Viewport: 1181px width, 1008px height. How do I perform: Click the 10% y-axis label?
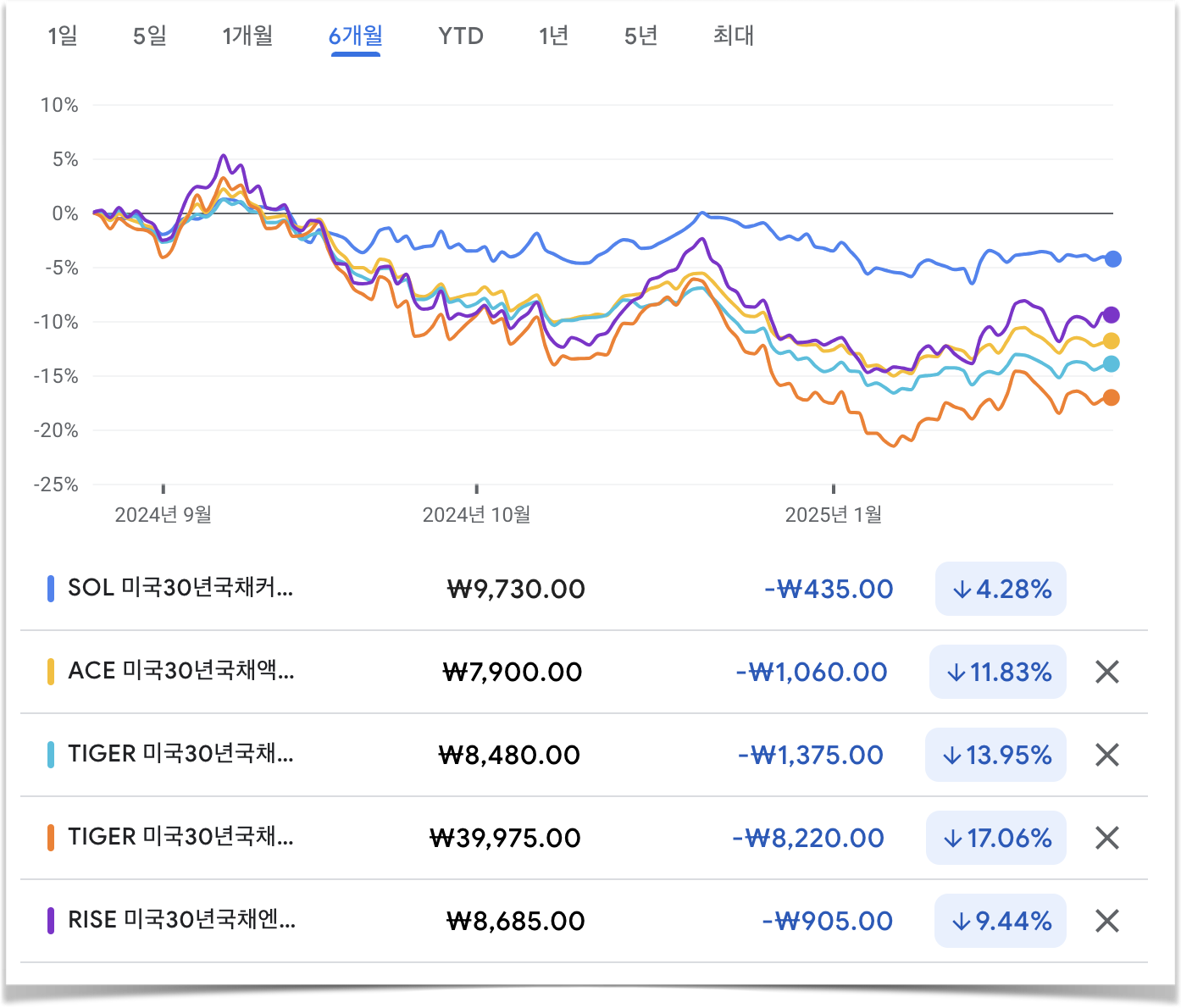coord(59,105)
